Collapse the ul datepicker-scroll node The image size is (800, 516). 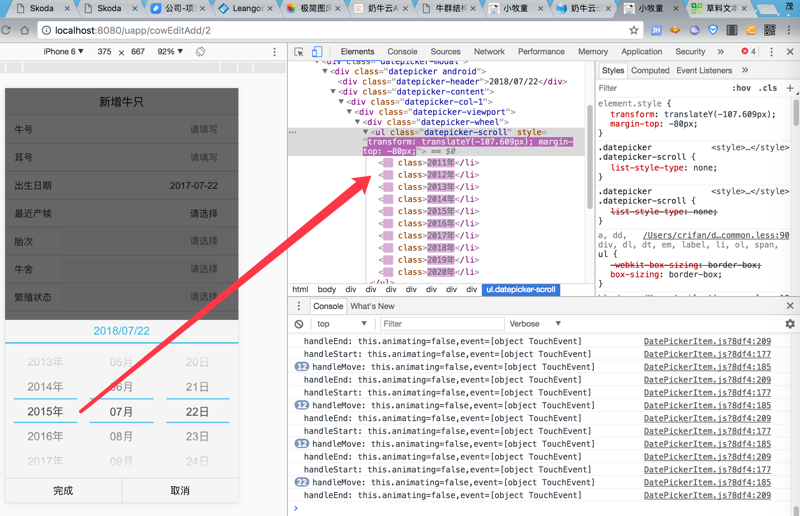pos(366,132)
